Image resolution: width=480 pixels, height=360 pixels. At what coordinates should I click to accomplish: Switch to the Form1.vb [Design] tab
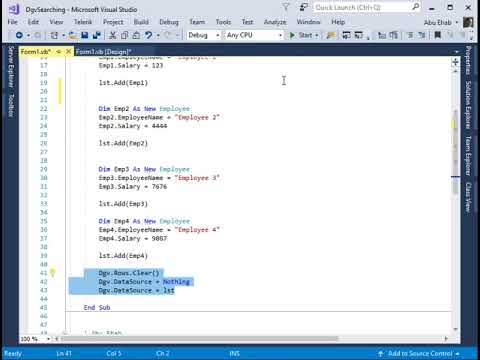tap(103, 52)
